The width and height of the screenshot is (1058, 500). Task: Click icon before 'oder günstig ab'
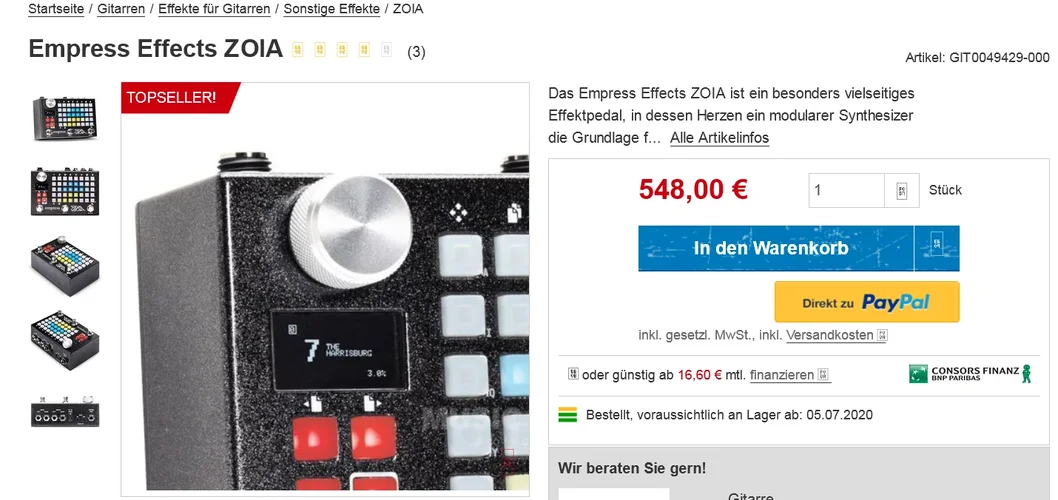tap(574, 374)
